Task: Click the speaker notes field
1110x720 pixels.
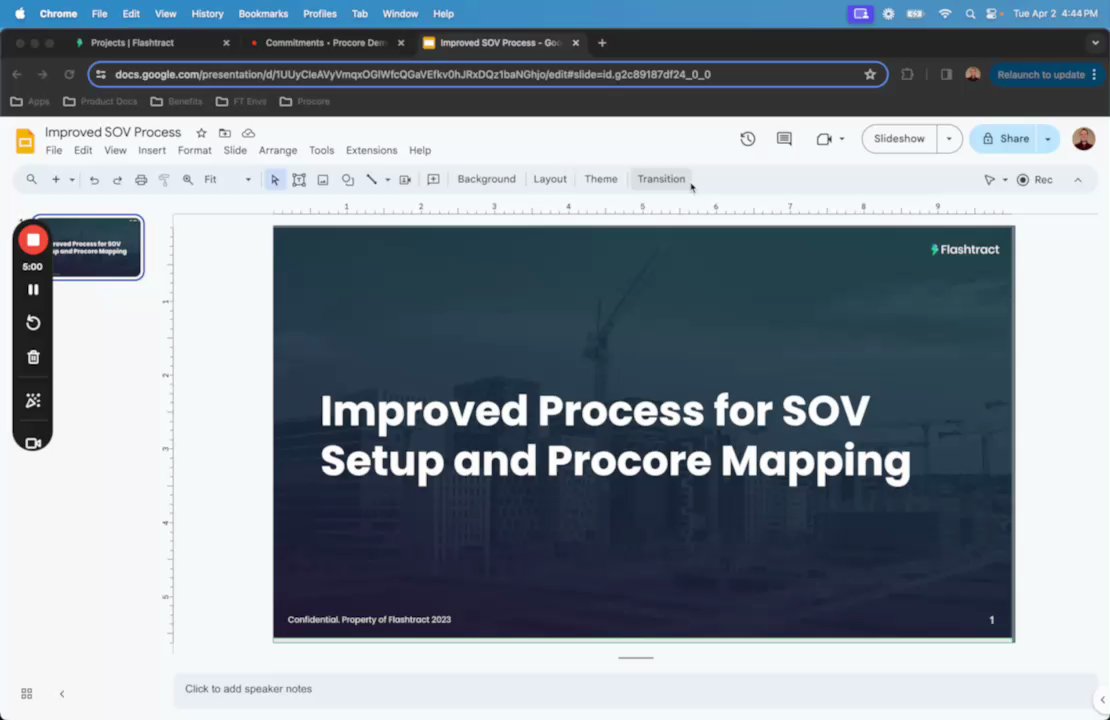Action: click(x=634, y=689)
